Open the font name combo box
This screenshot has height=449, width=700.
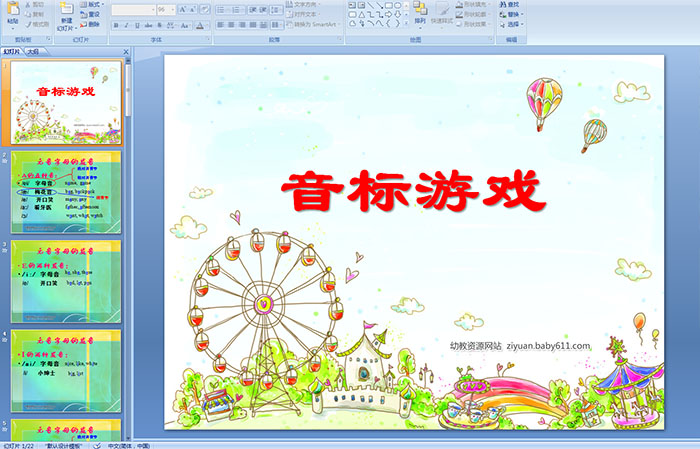tap(133, 10)
